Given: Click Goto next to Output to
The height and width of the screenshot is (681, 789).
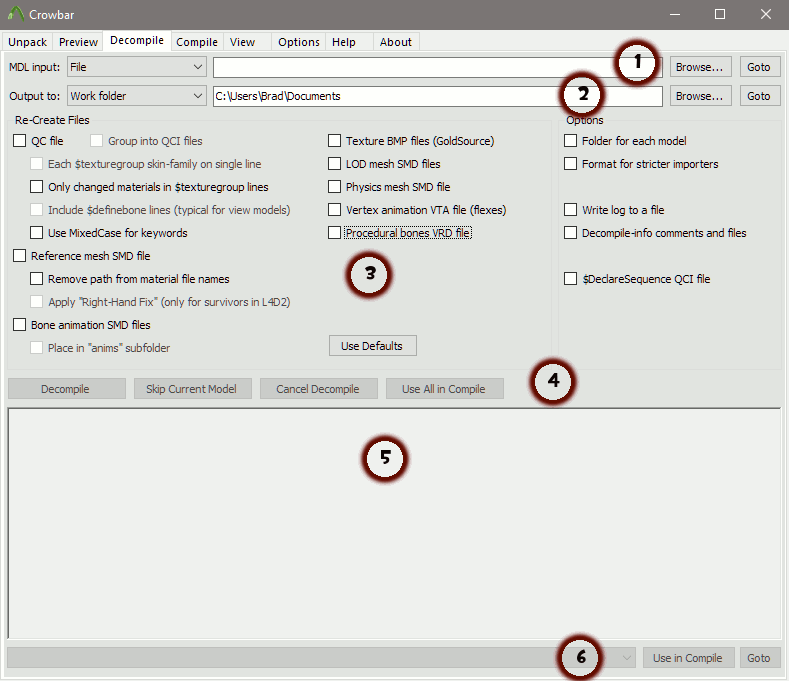Looking at the screenshot, I should click(759, 96).
